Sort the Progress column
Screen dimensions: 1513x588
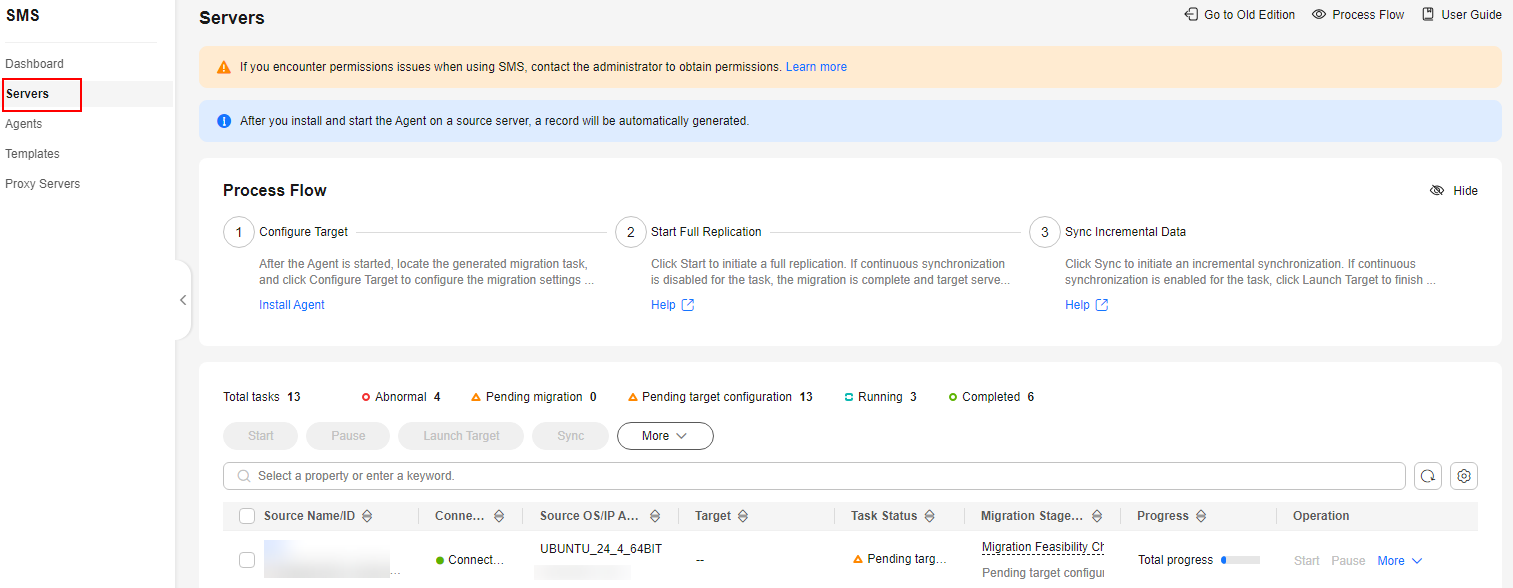click(x=1201, y=516)
